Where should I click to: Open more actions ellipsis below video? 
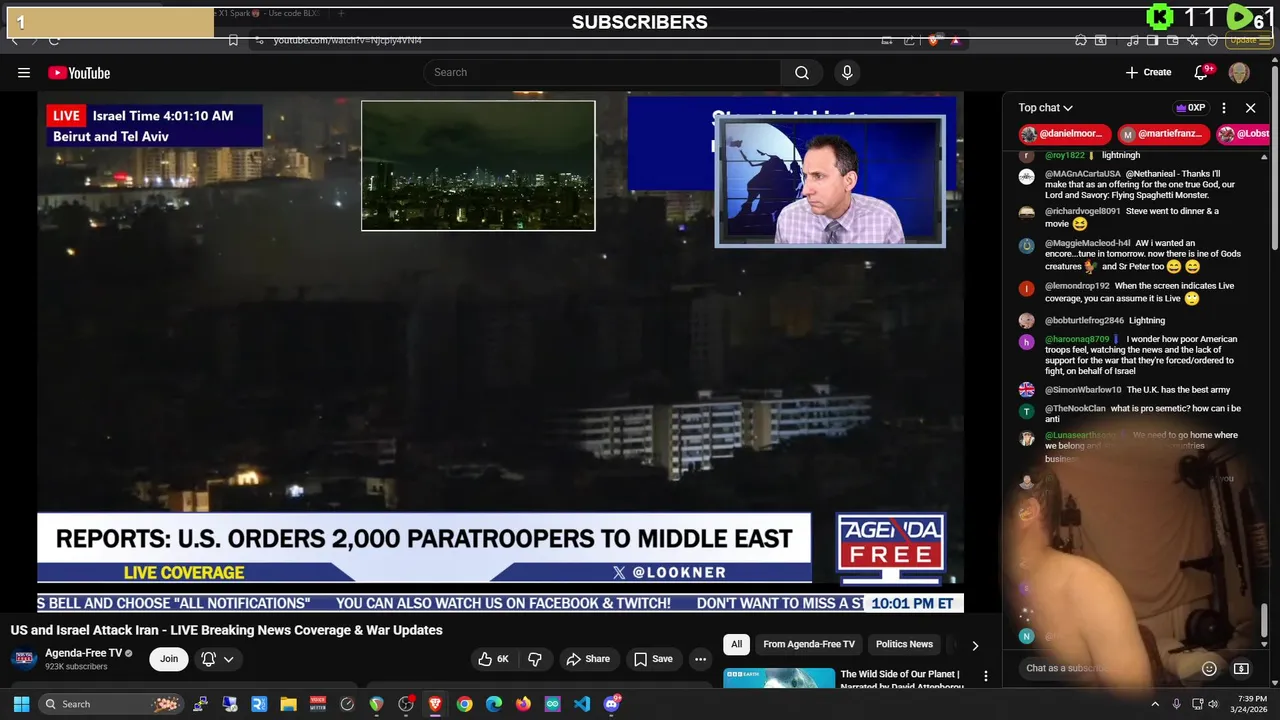(x=700, y=659)
